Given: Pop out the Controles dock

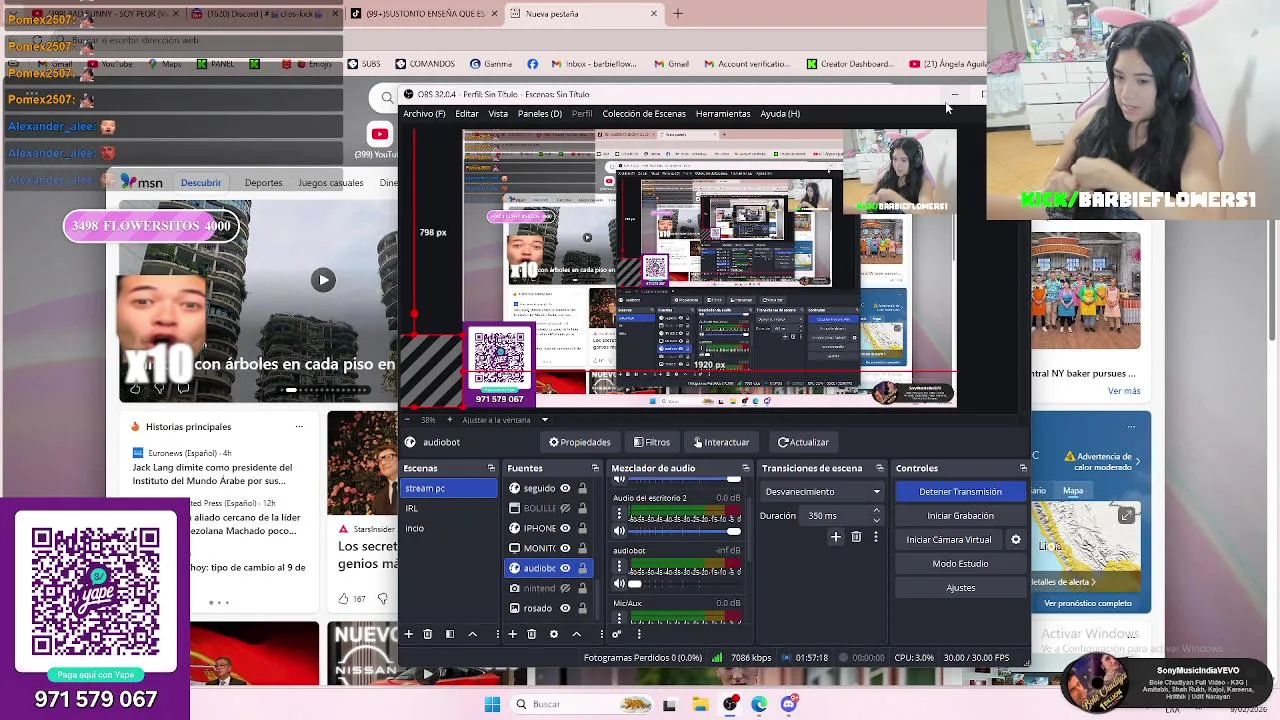Looking at the screenshot, I should click(x=1022, y=468).
